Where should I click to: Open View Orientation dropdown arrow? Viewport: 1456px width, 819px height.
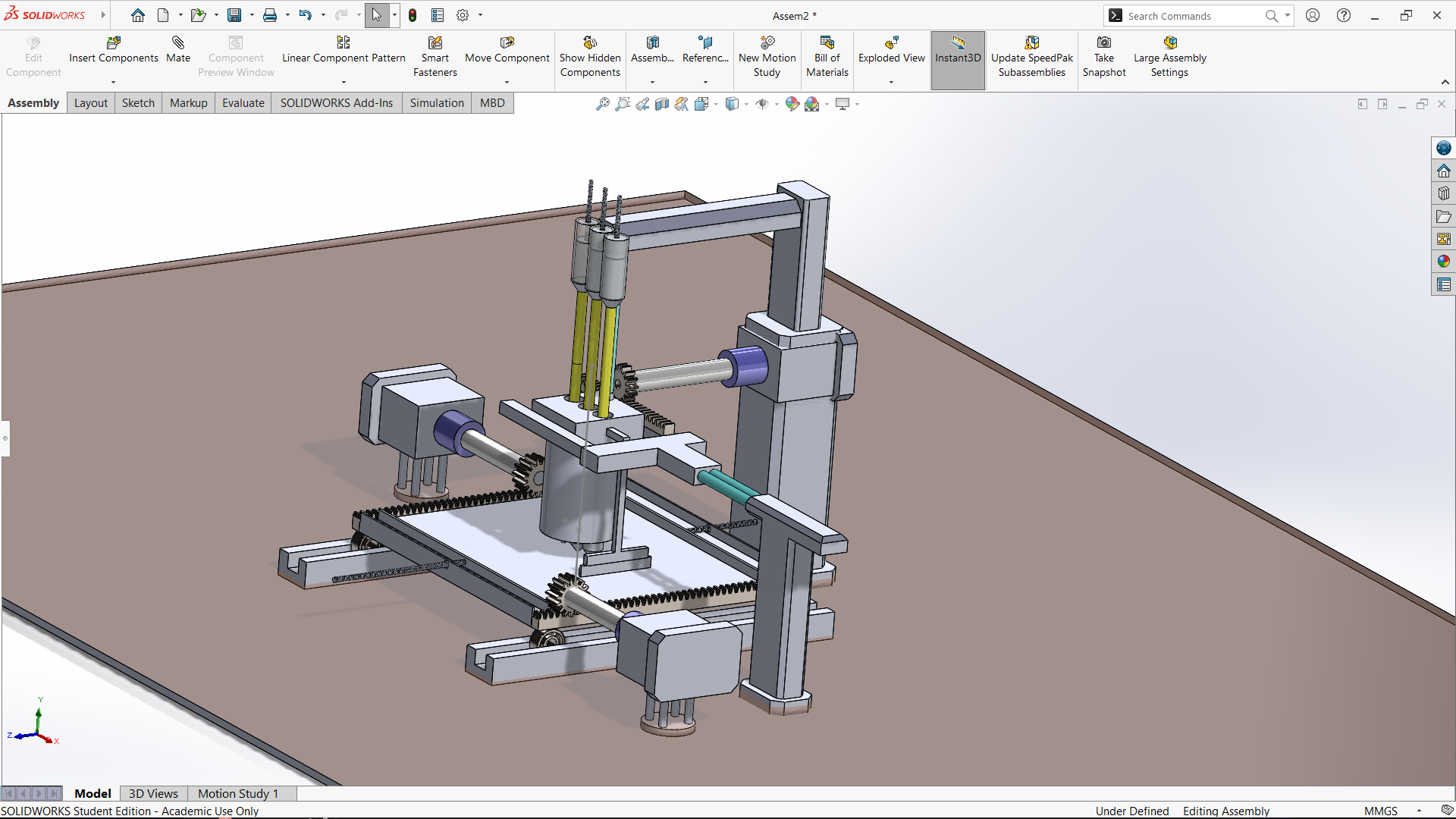click(716, 104)
